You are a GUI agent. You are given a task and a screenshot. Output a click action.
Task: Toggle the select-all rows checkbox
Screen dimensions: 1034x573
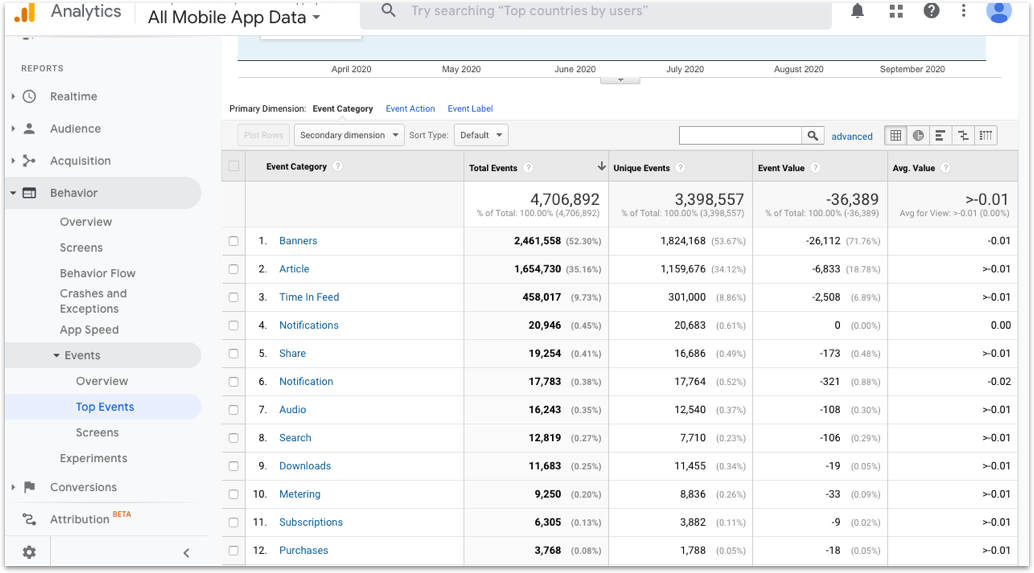tap(234, 166)
